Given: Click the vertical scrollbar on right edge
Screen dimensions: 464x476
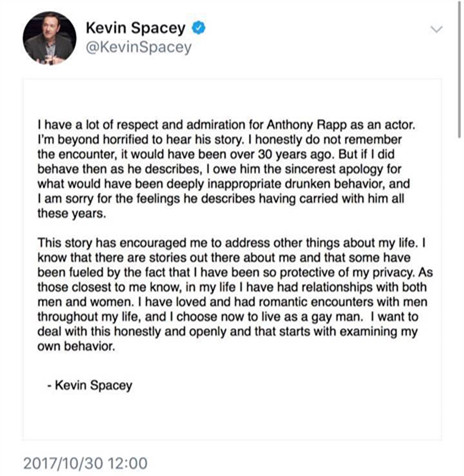Looking at the screenshot, I should pos(460,69).
